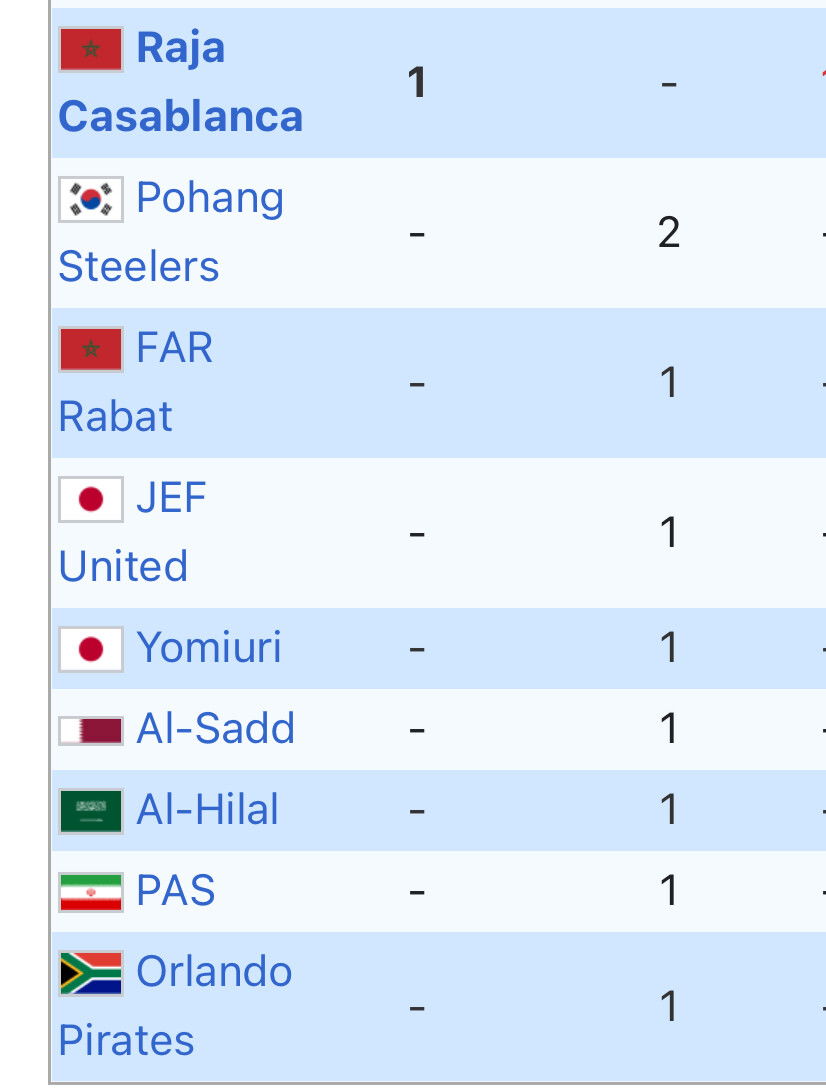Open the Al-Sadd club link
826x1088 pixels.
pyautogui.click(x=216, y=729)
